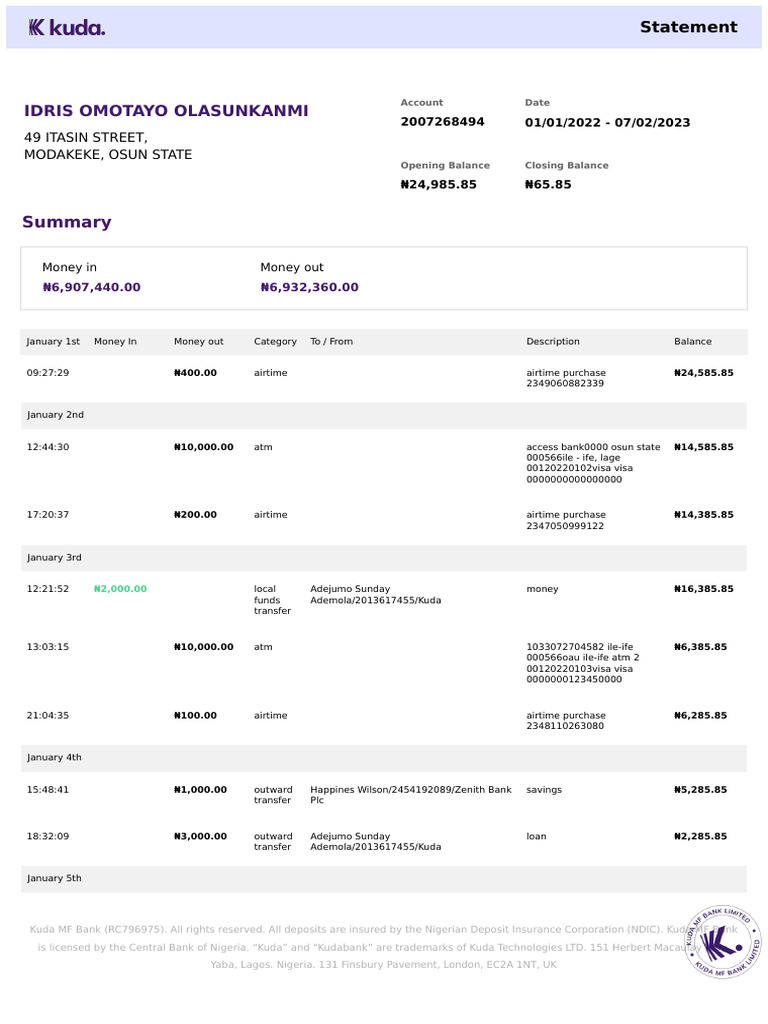Click the 09:27:29 airtime transaction time
Screen dimensions: 768x1024
(x=48, y=373)
